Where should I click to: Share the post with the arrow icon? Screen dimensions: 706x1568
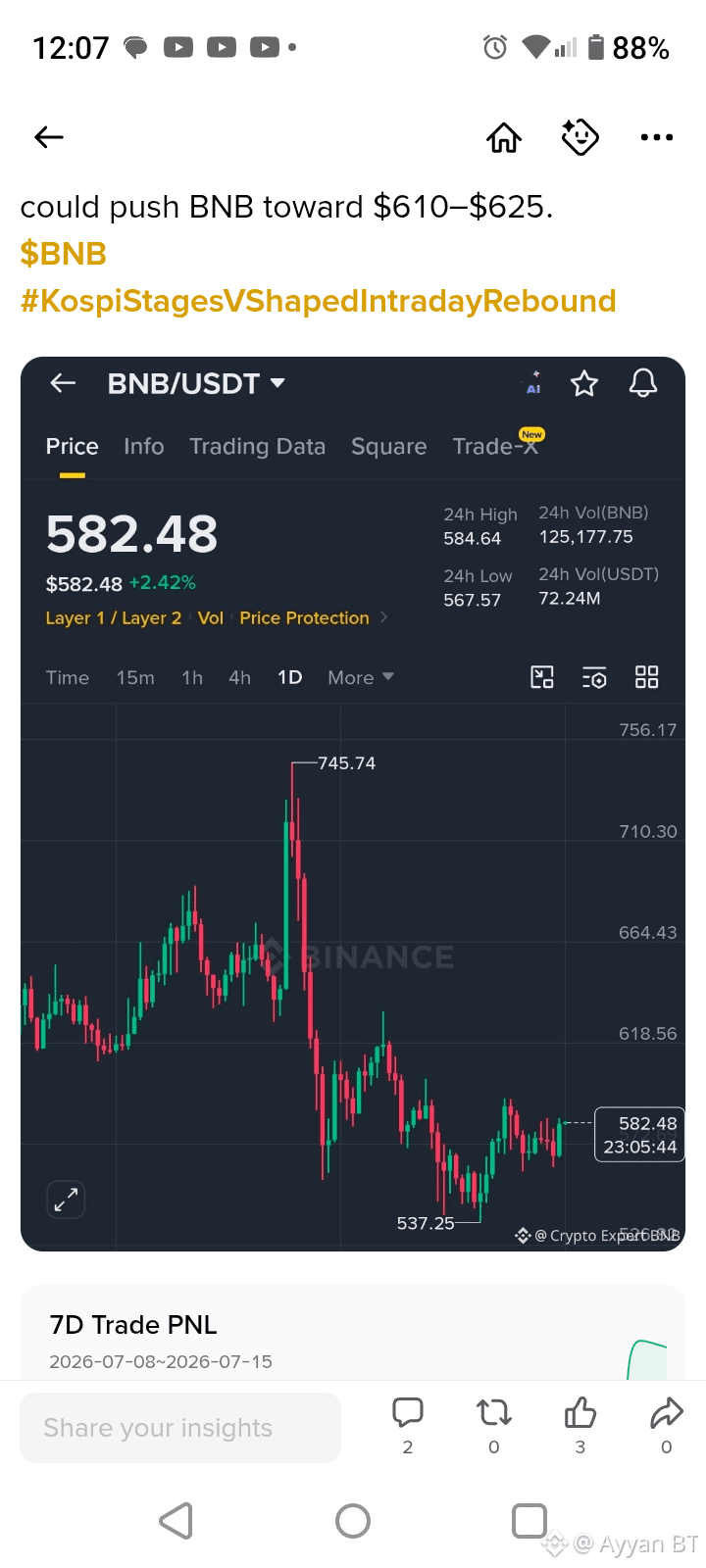tap(667, 1412)
